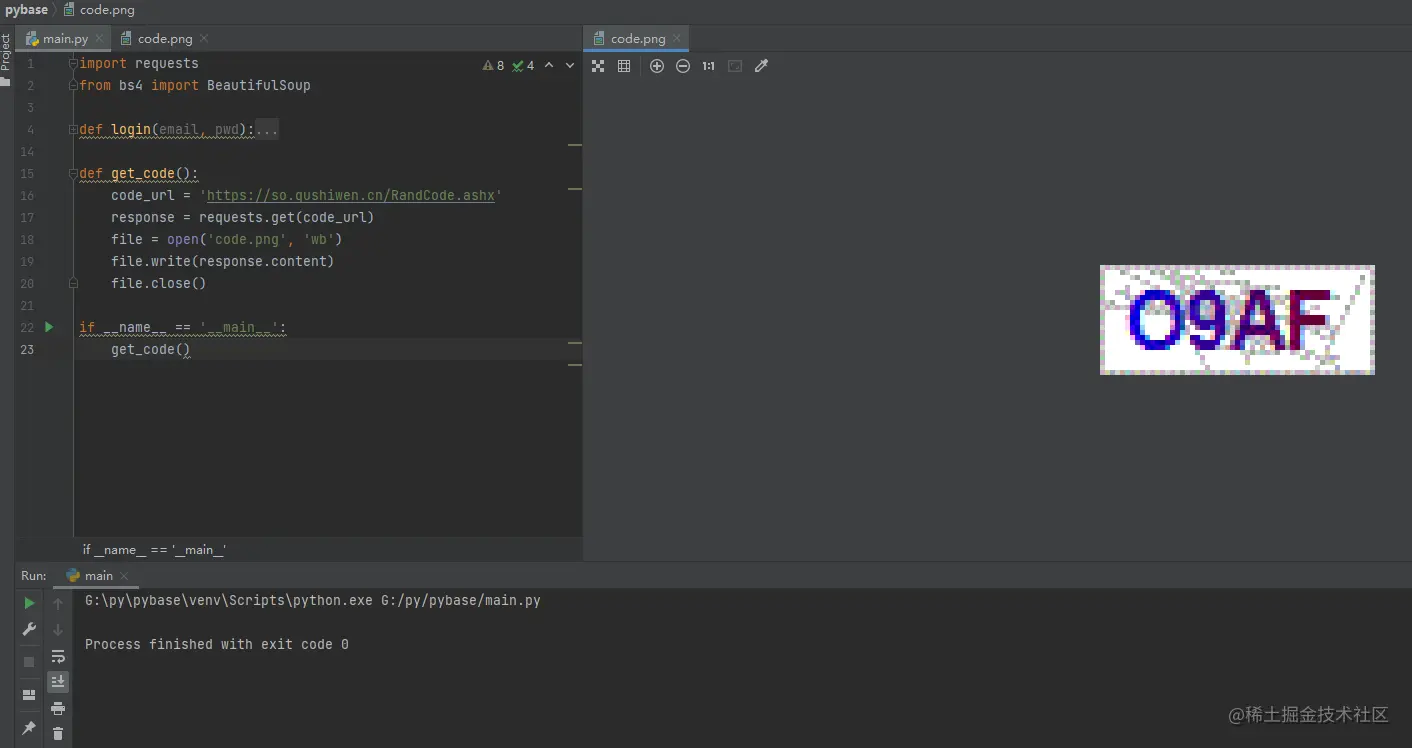This screenshot has height=748, width=1412.
Task: Collapse the import block at line 1
Action: point(73,64)
